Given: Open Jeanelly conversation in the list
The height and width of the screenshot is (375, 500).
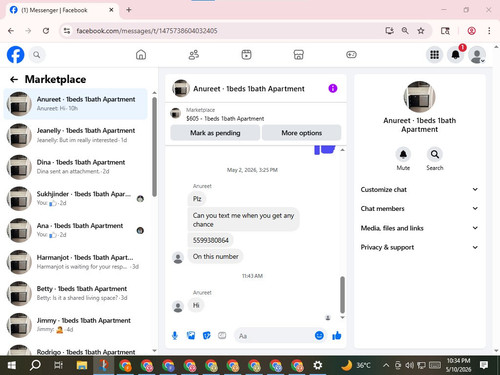Looking at the screenshot, I should [x=75, y=135].
